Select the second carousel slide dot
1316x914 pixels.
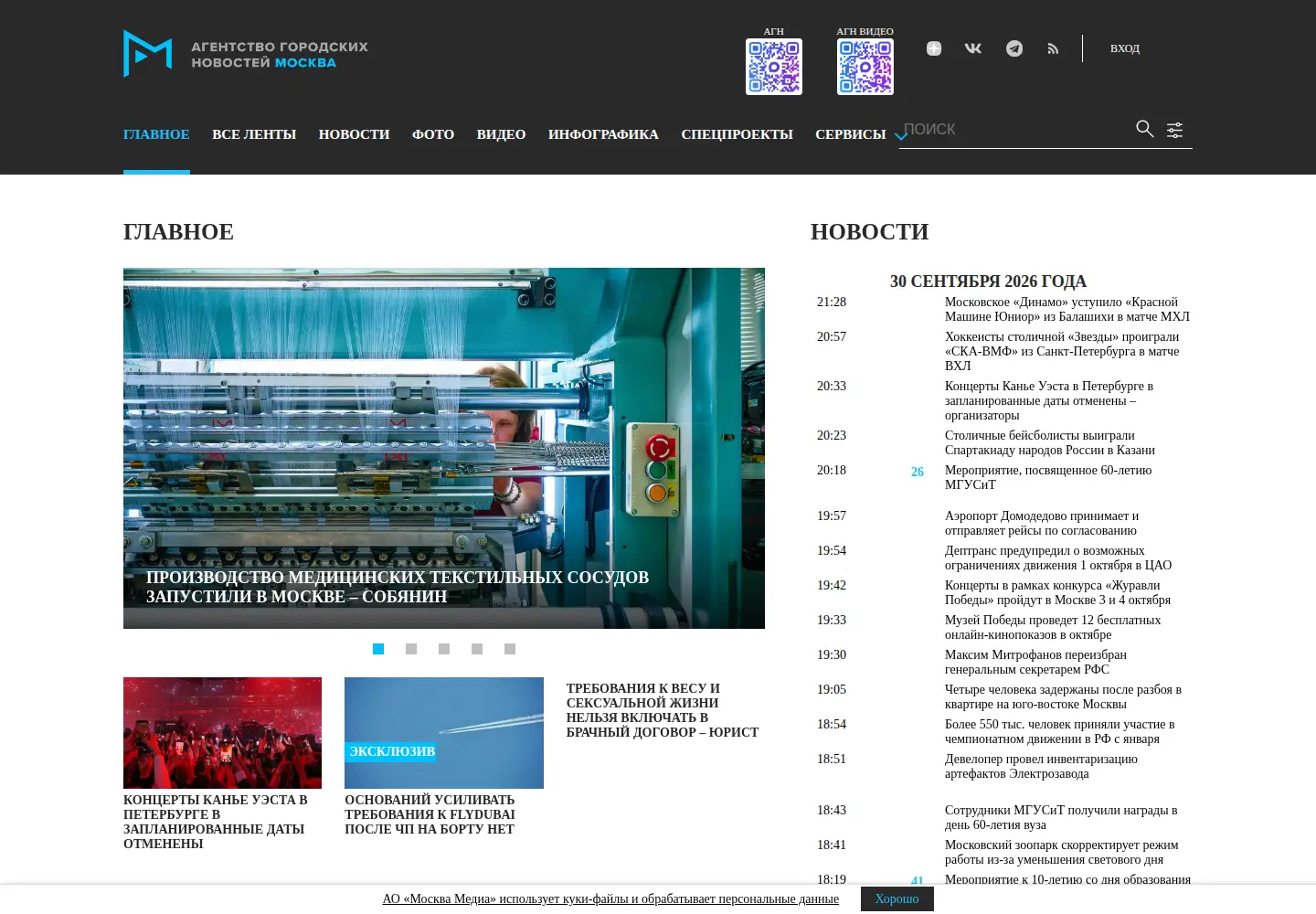411,649
